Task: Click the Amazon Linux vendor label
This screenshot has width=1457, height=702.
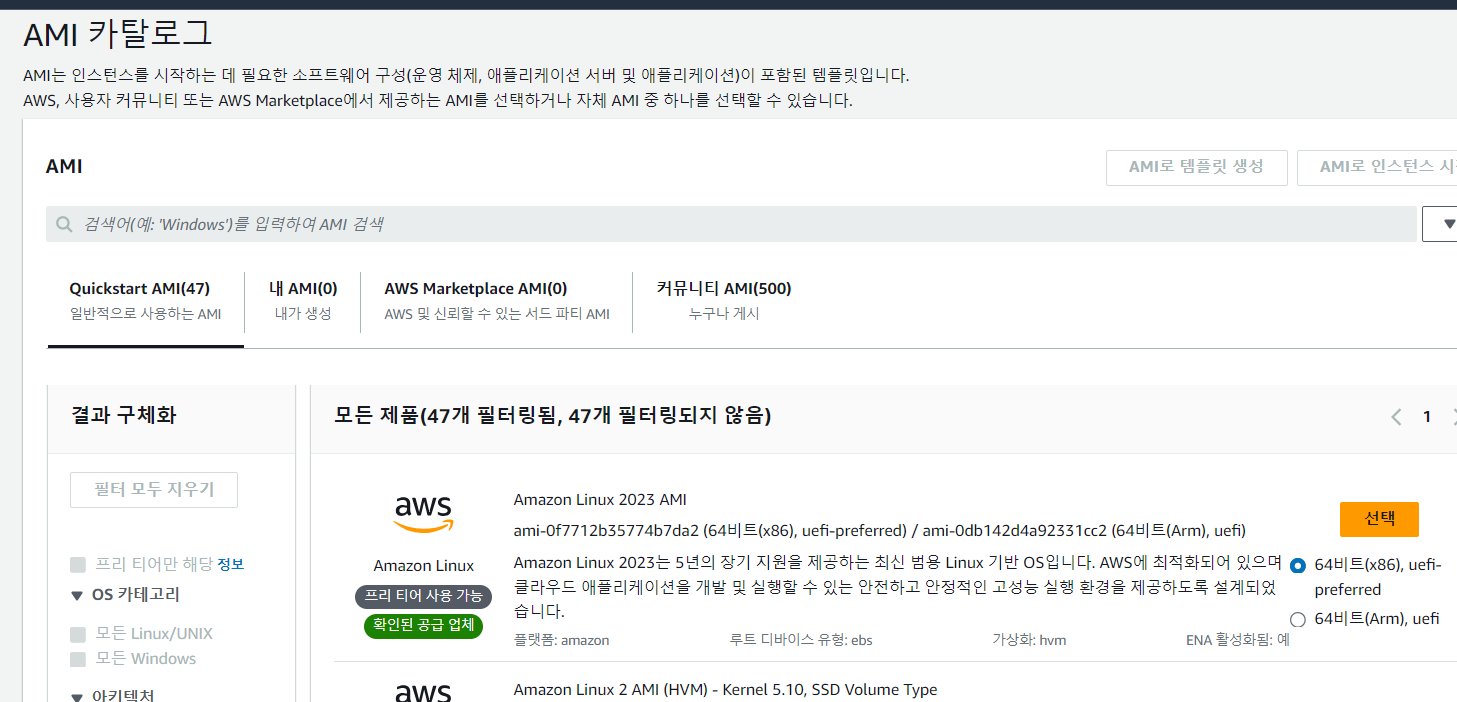Action: click(x=424, y=566)
